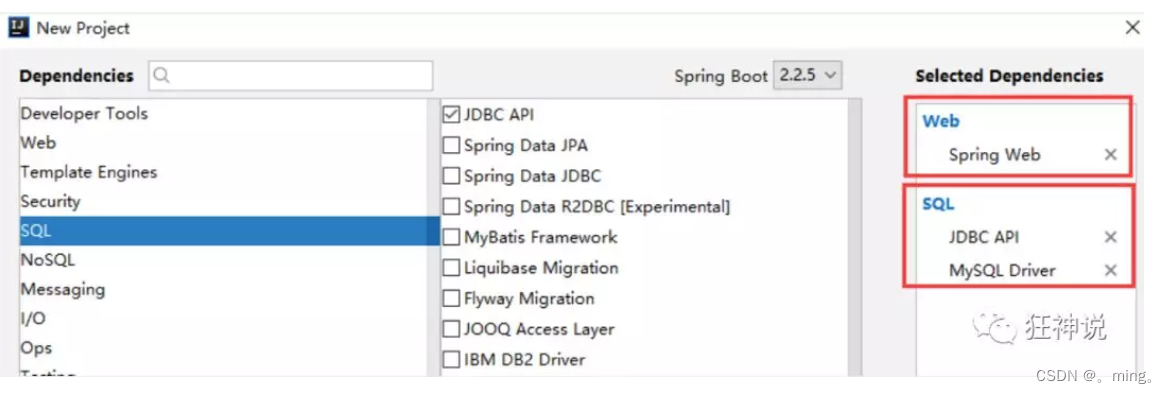Select MySQL Driver in Selected Dependencies
This screenshot has height=394, width=1167.
[x=1002, y=270]
